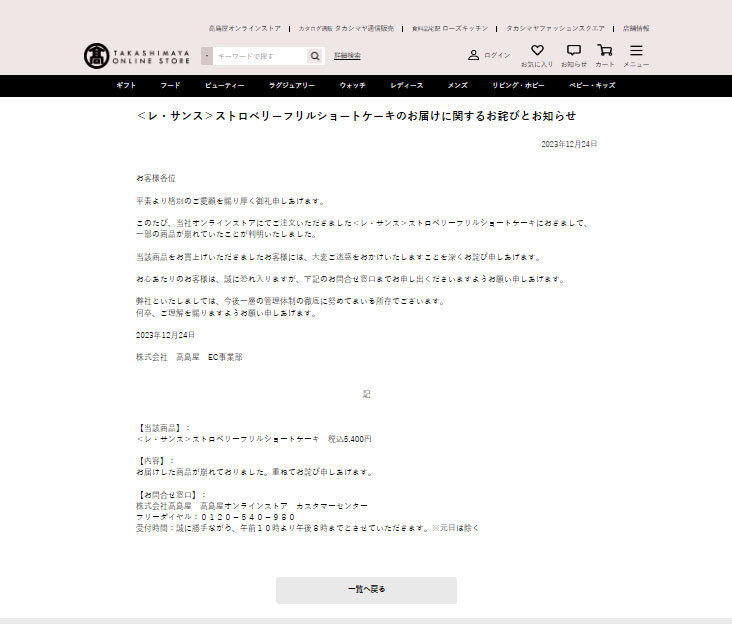732x624 pixels.
Task: Open the hamburger menu icon
Action: click(636, 50)
